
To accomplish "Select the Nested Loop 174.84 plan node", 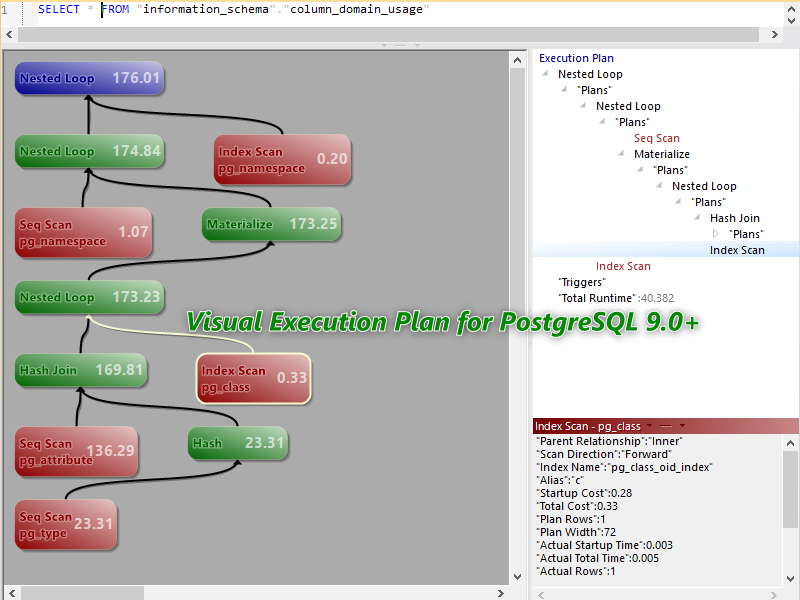I will (x=89, y=152).
